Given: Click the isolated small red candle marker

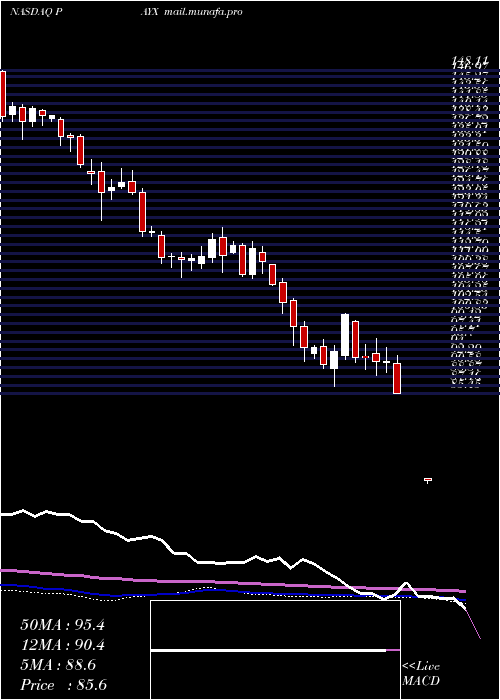Looking at the screenshot, I should [428, 480].
